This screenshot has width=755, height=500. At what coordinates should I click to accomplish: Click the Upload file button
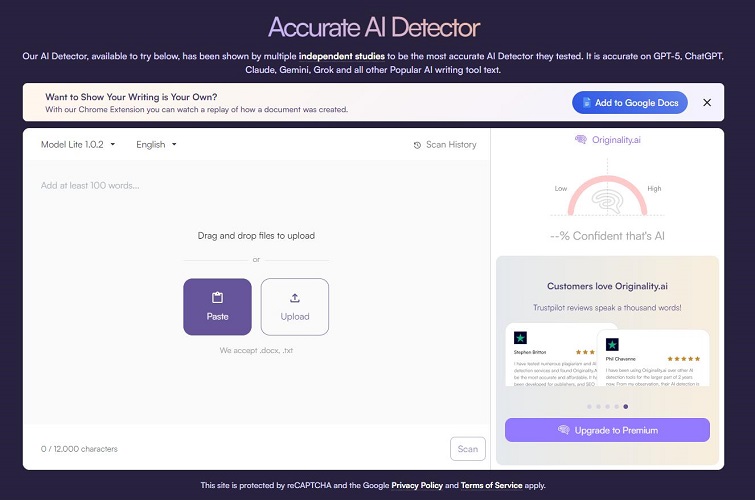295,307
